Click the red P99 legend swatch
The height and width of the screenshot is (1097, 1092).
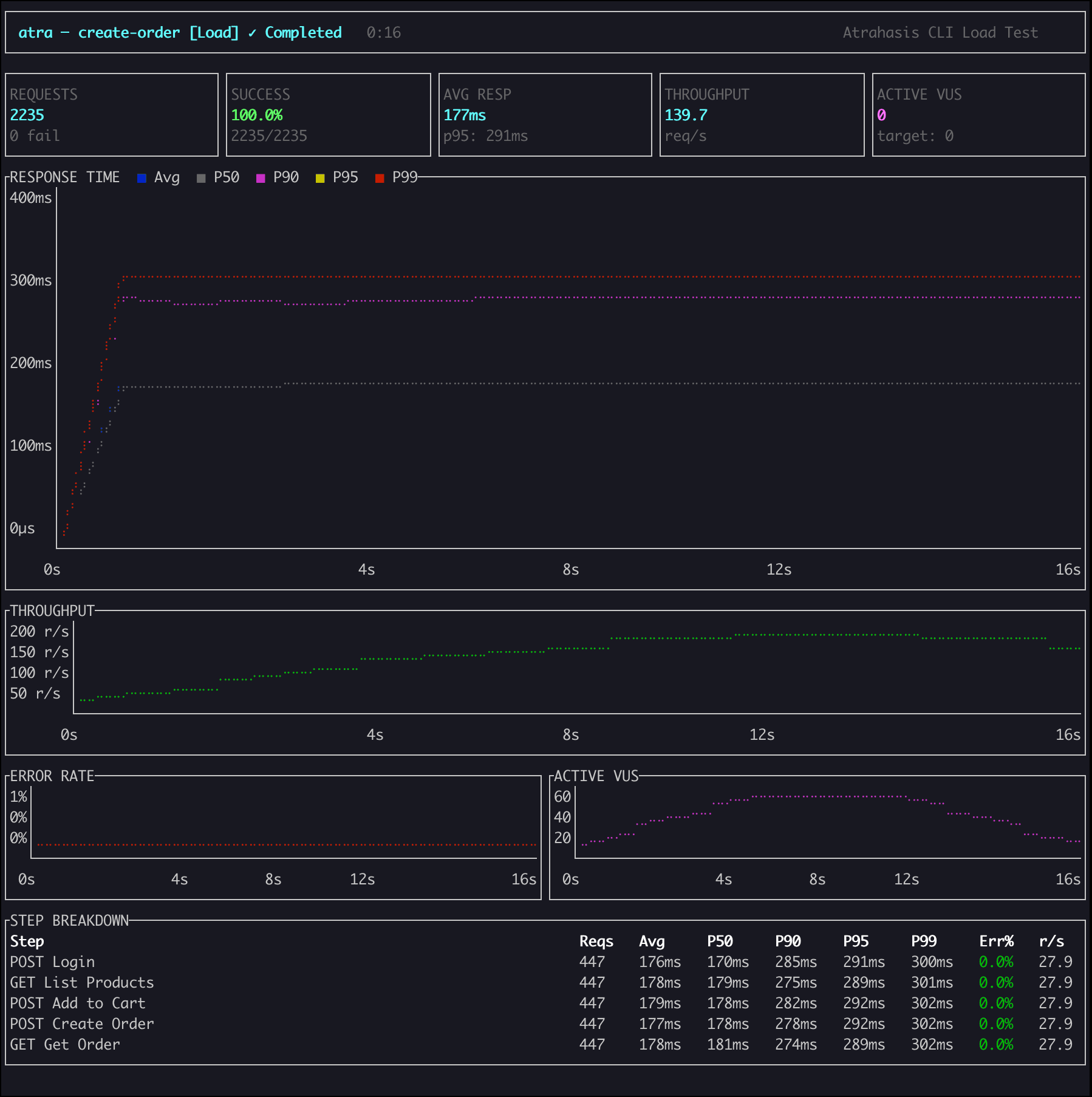pyautogui.click(x=380, y=178)
